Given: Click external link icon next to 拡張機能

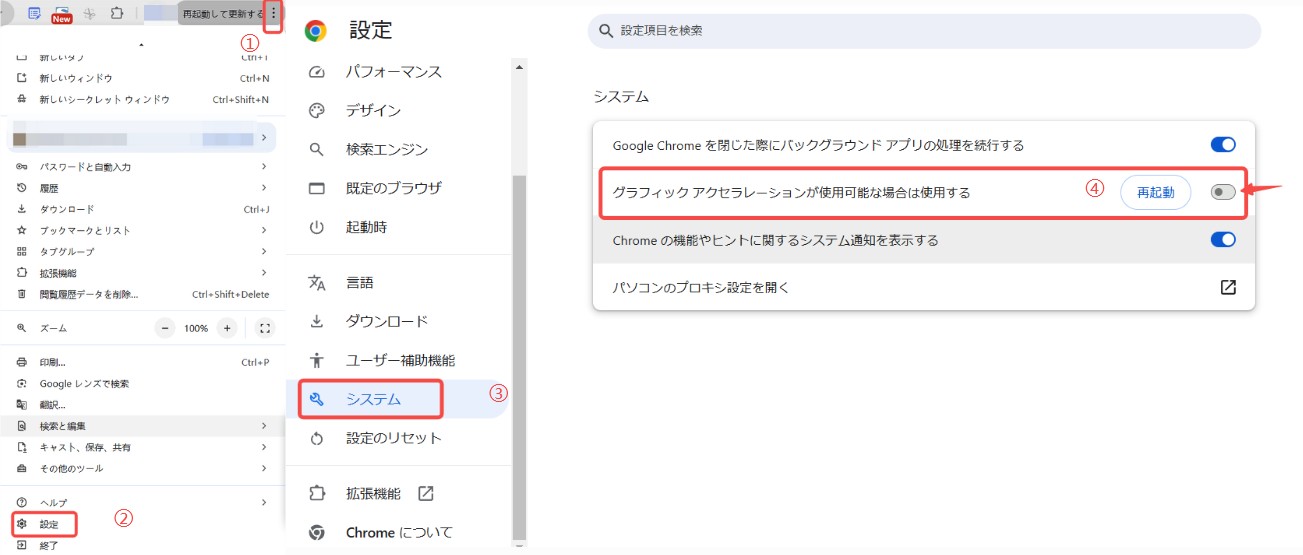Looking at the screenshot, I should point(426,493).
